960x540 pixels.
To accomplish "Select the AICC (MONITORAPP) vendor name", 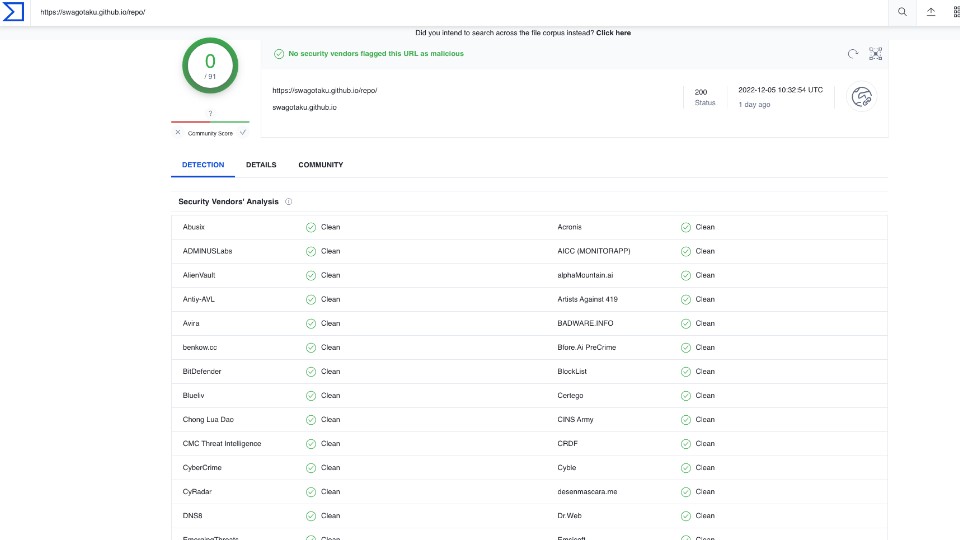I will pyautogui.click(x=593, y=251).
